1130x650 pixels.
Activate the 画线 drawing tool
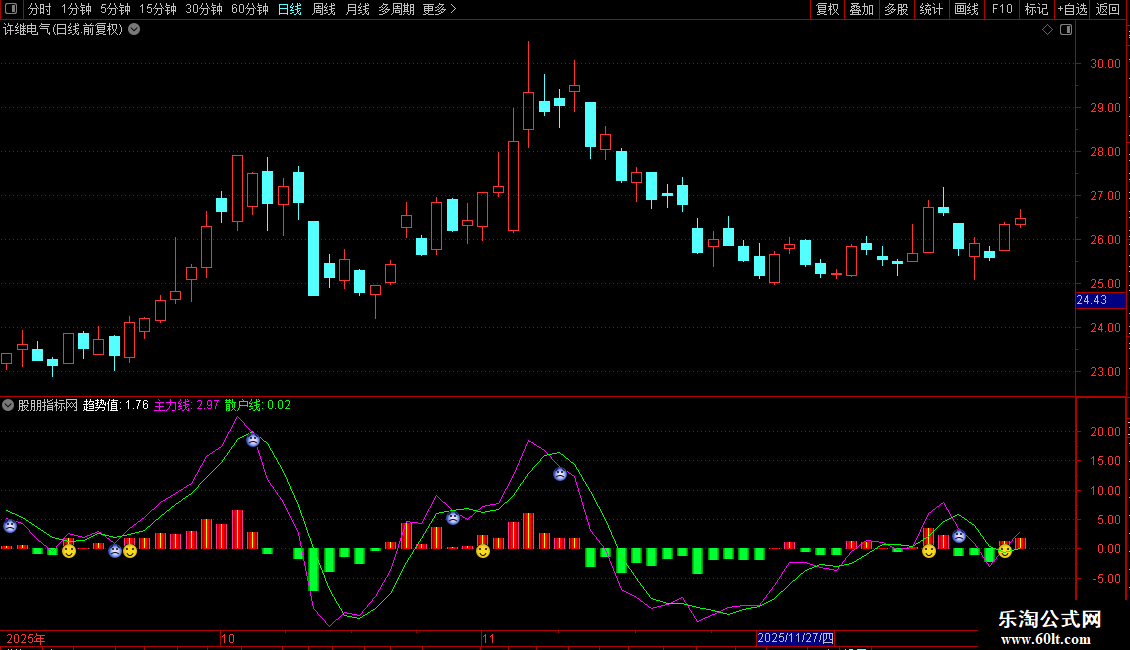click(x=966, y=9)
